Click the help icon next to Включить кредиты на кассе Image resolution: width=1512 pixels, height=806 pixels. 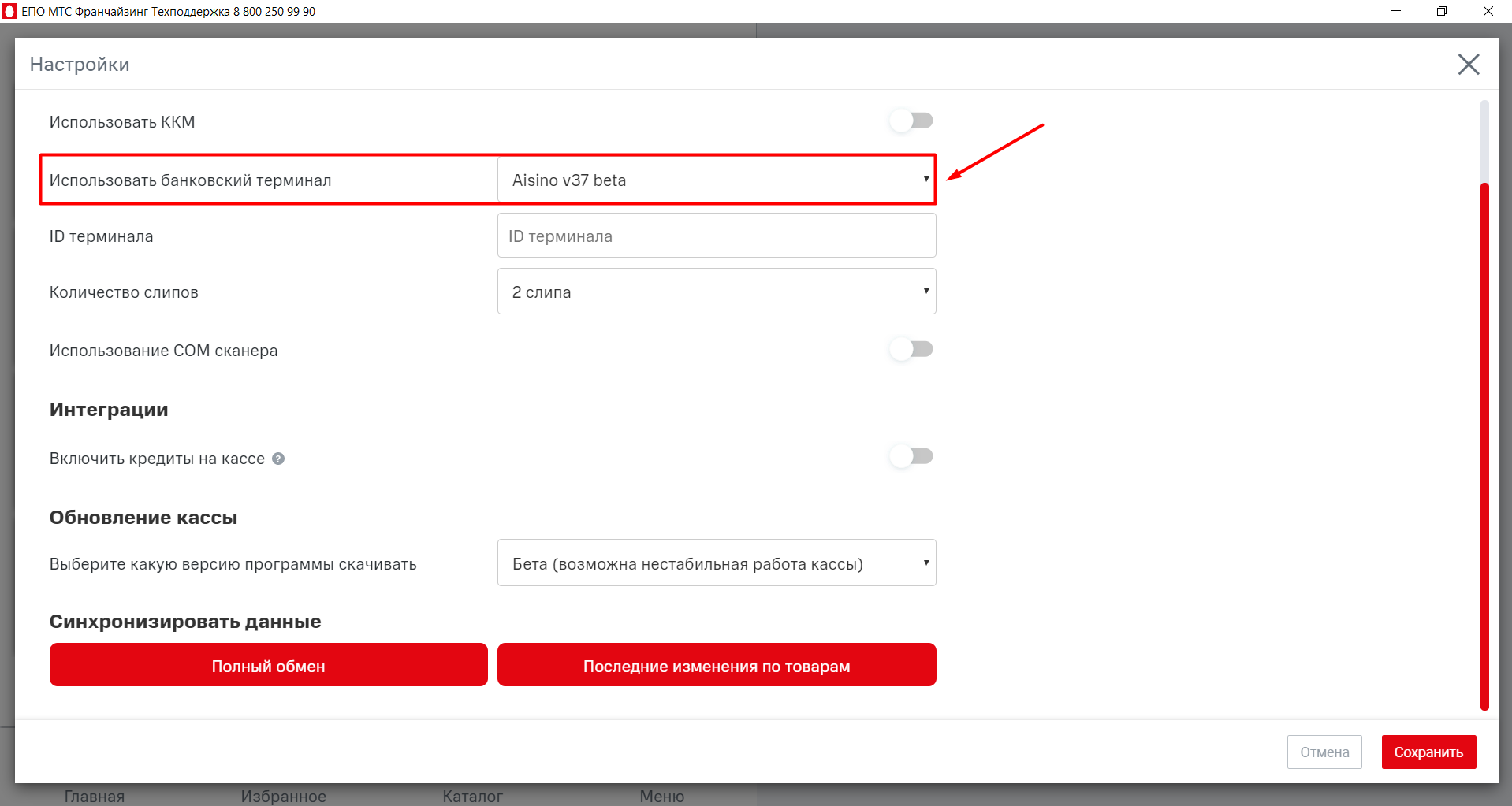278,459
